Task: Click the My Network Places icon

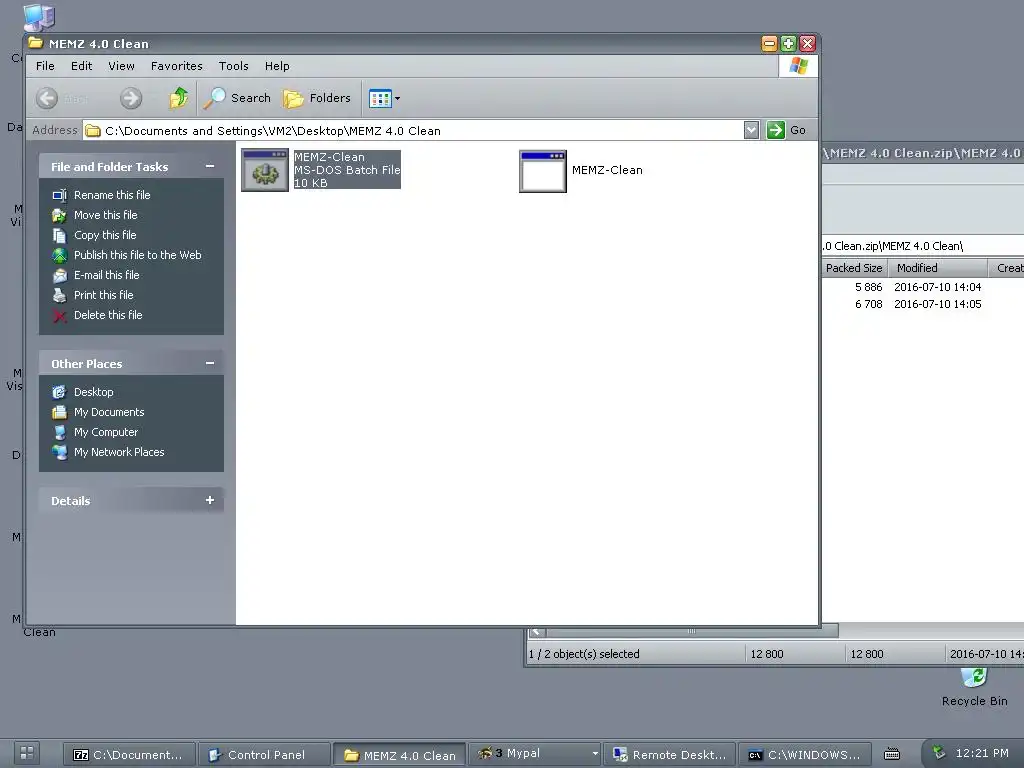Action: click(59, 453)
